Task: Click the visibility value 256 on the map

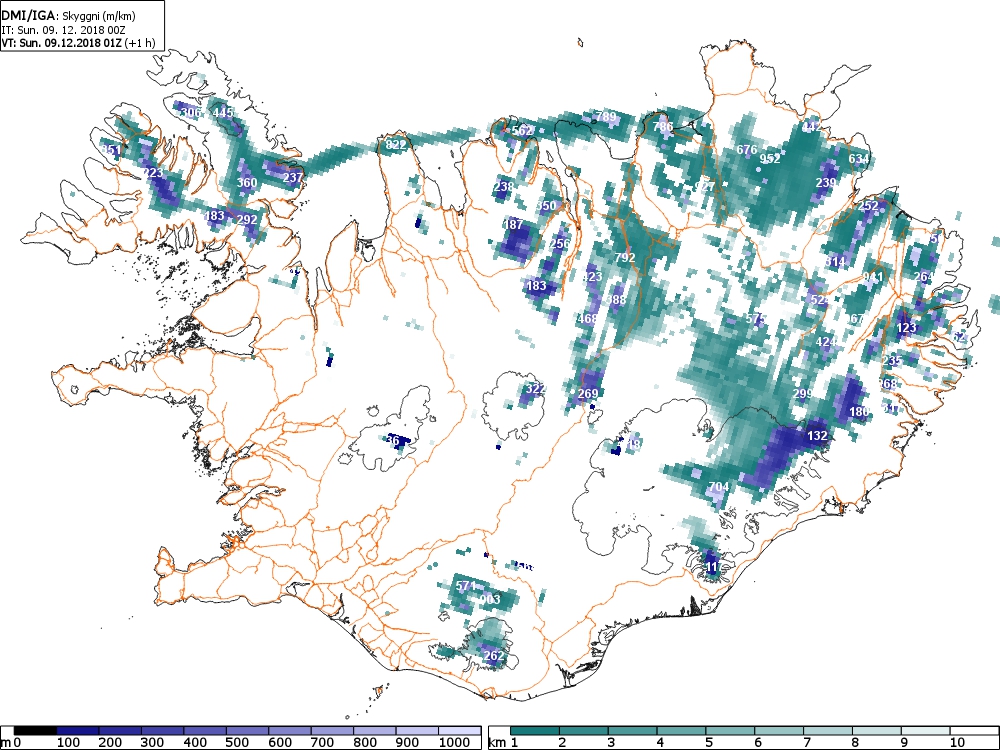Action: click(x=559, y=244)
